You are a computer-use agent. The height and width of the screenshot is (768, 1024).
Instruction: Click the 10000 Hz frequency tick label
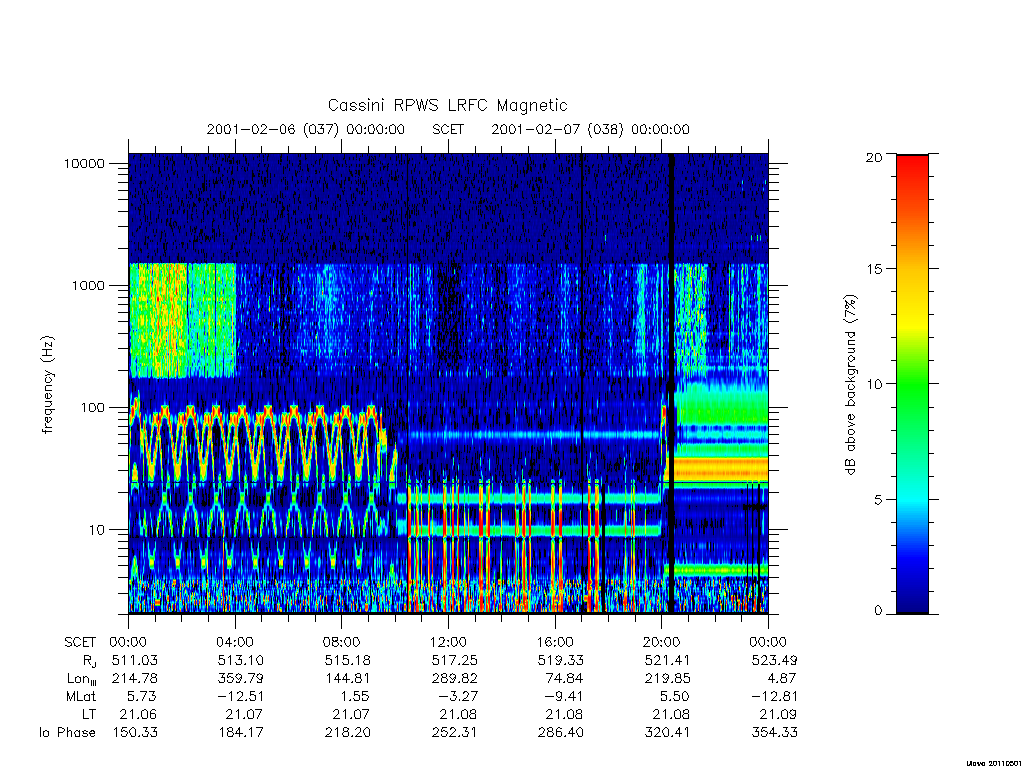point(84,163)
